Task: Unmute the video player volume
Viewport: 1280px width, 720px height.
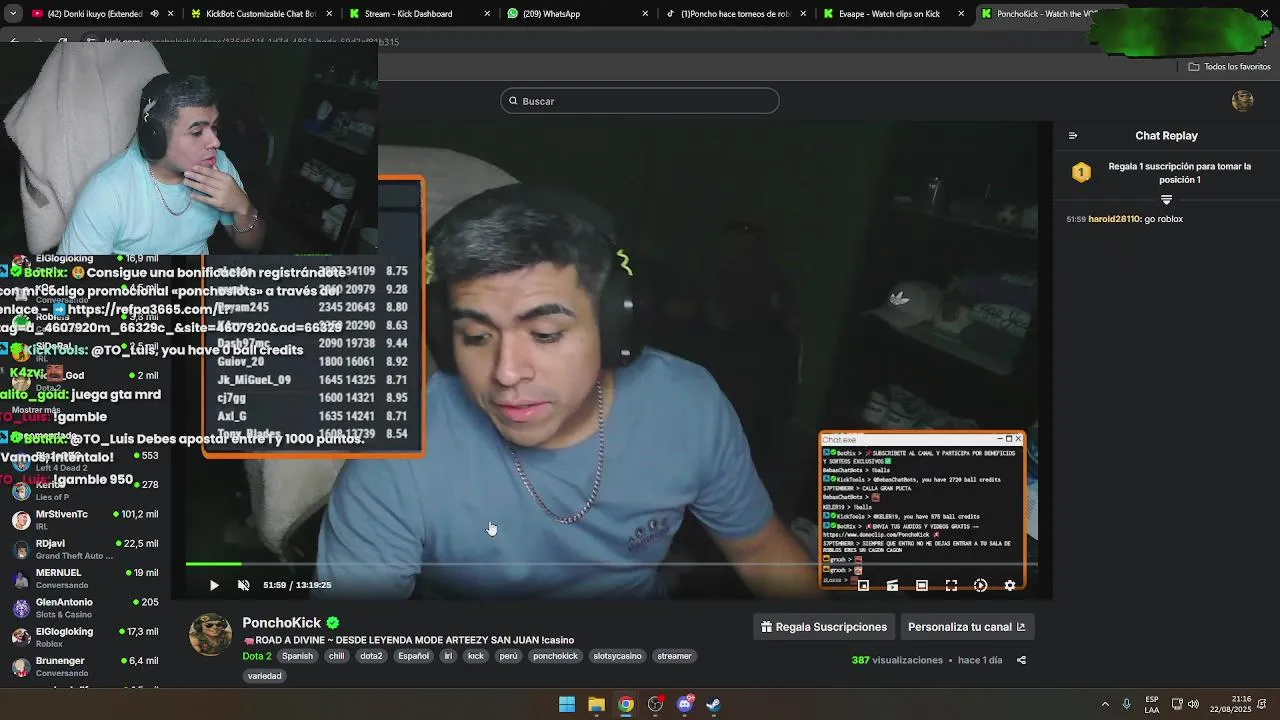Action: click(244, 585)
